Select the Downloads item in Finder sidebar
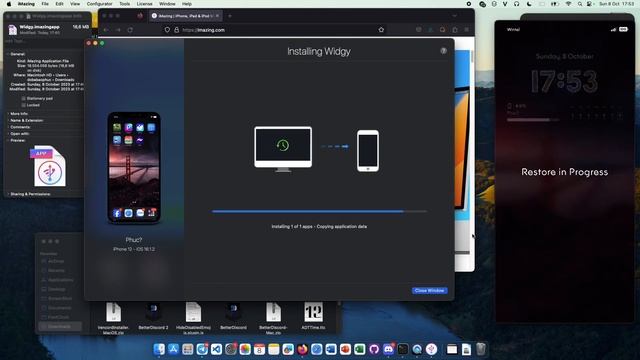The height and width of the screenshot is (360, 640). (60, 327)
